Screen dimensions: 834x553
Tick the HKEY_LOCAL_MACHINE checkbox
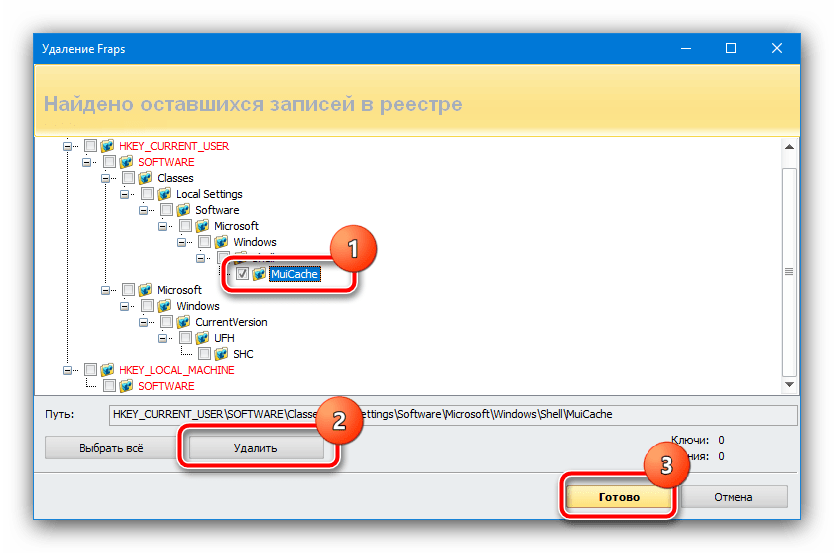[x=91, y=370]
